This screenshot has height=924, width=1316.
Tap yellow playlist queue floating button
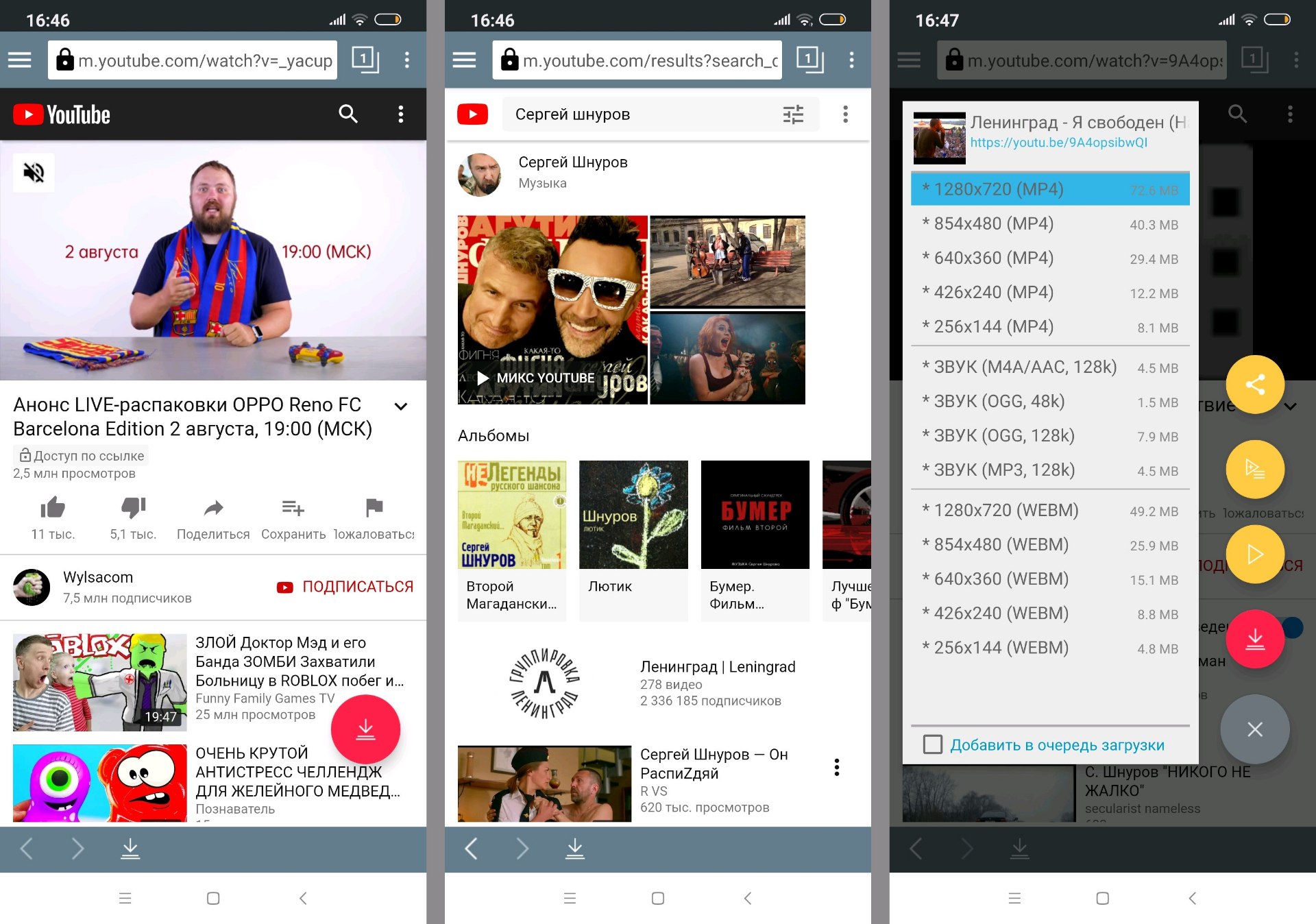[x=1255, y=470]
